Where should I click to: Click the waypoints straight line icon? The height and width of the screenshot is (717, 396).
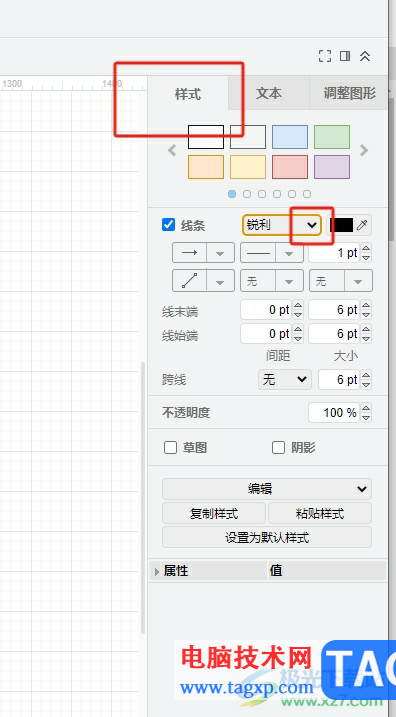(x=190, y=280)
